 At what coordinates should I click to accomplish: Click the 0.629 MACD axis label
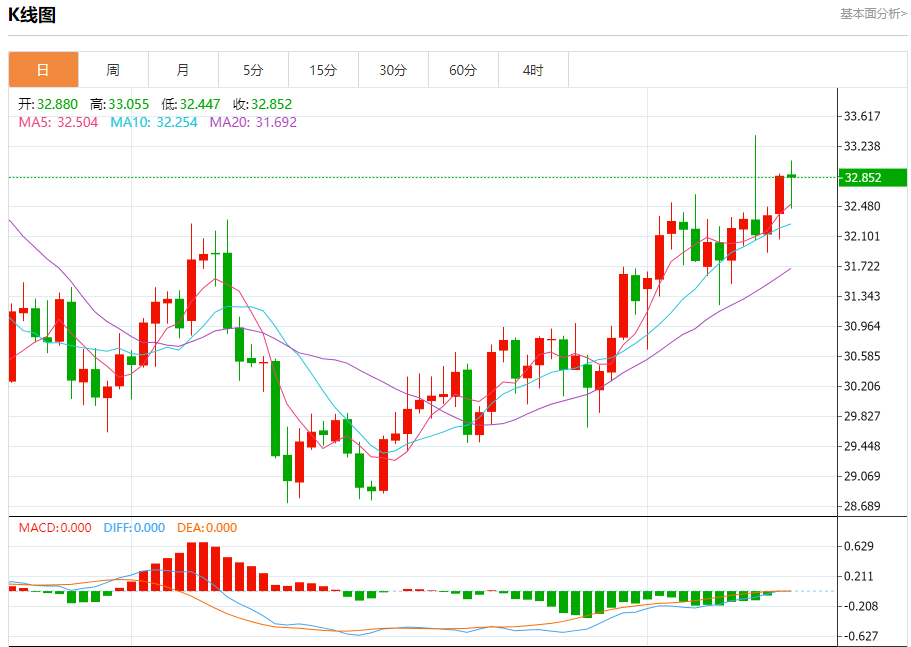(x=859, y=546)
